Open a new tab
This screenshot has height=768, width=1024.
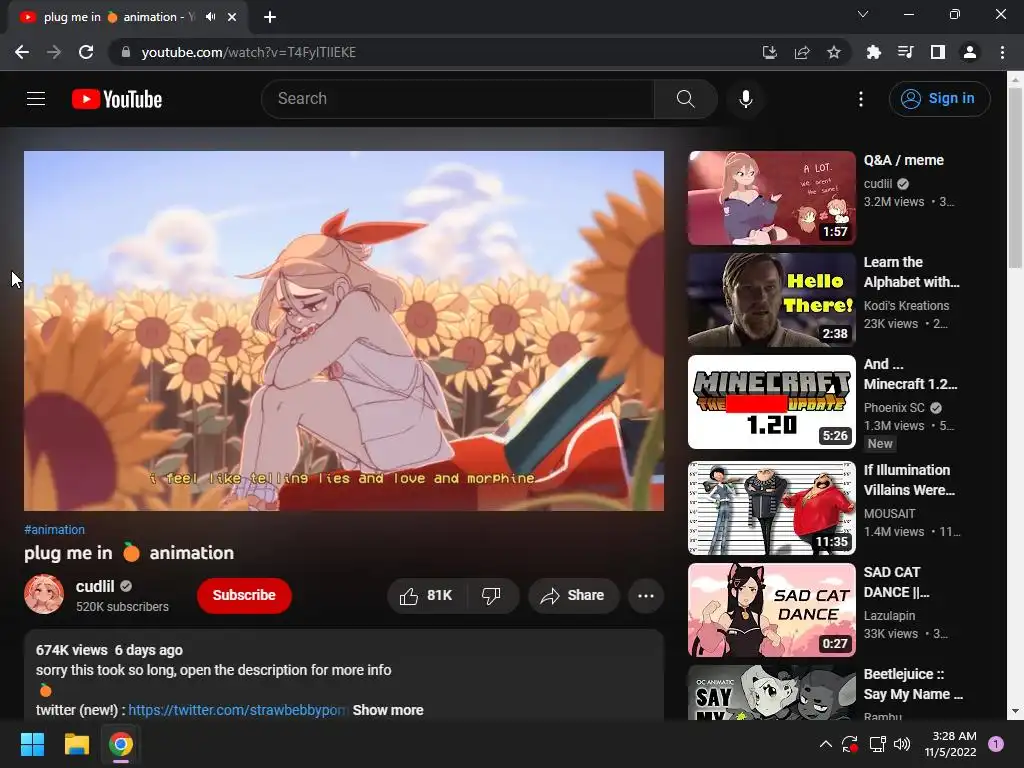point(270,17)
